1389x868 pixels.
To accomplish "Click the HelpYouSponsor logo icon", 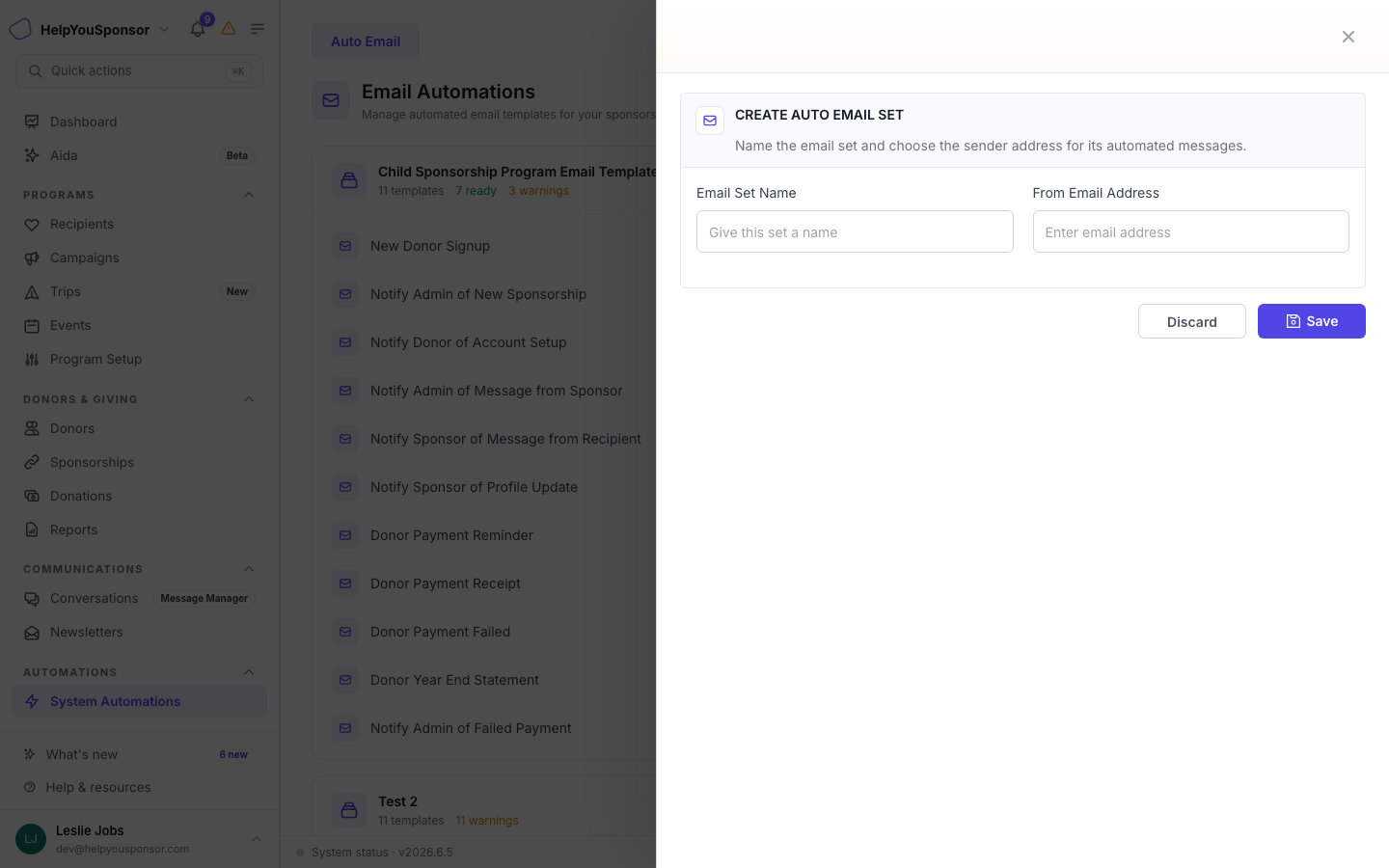I will (x=20, y=29).
